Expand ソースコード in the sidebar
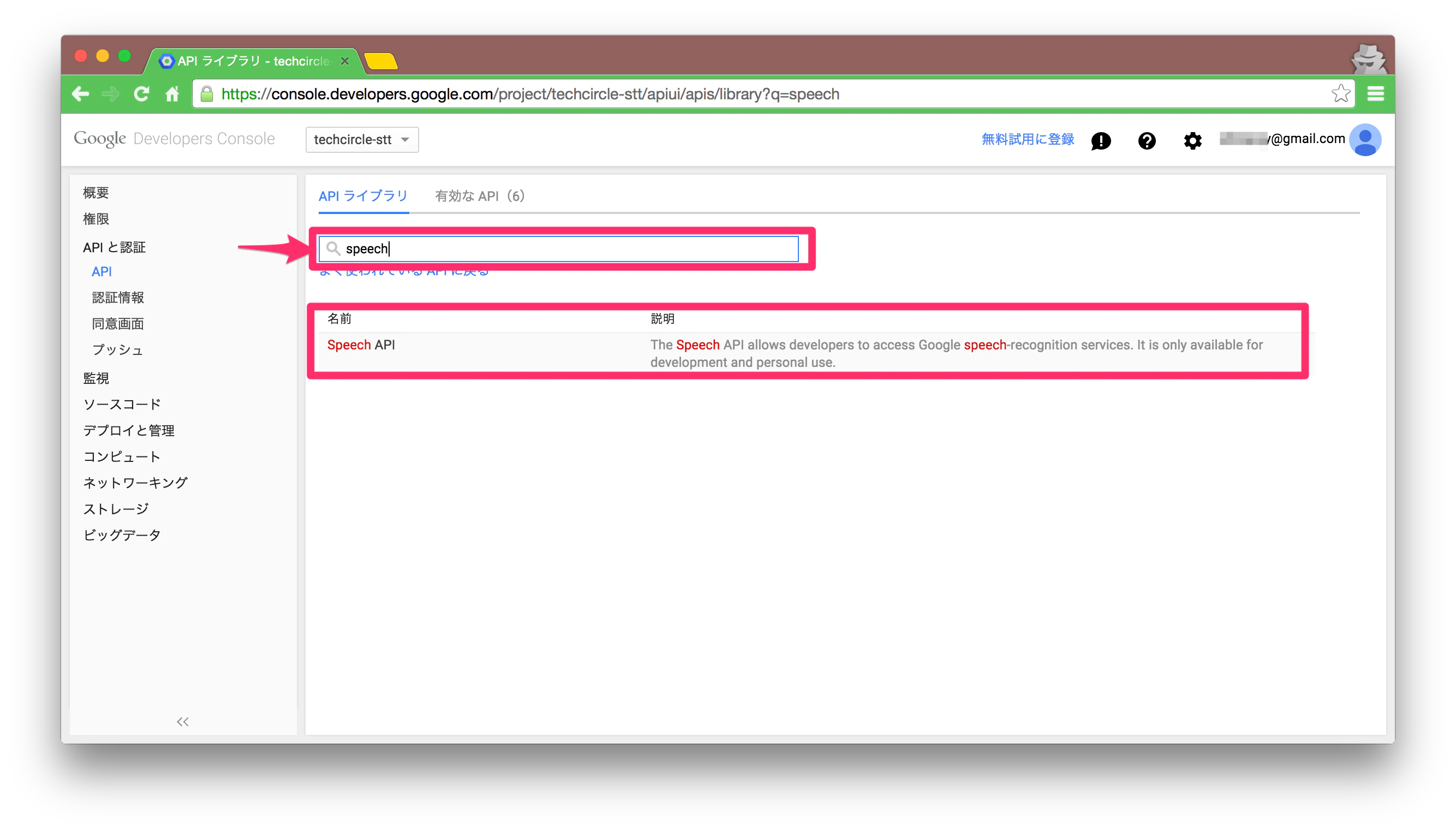Viewport: 1456px width, 831px height. [x=122, y=404]
